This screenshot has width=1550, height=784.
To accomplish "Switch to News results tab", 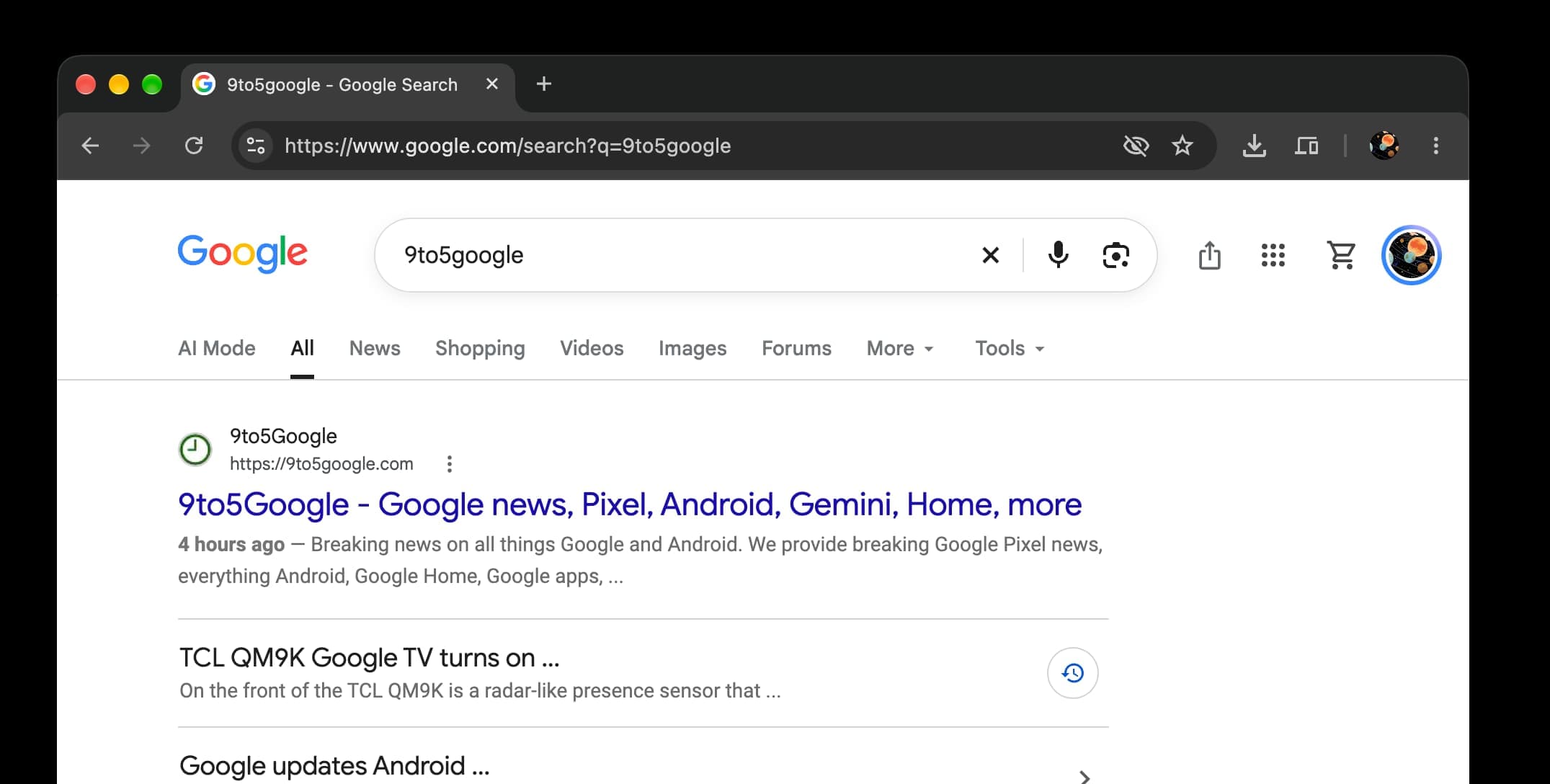I will click(x=375, y=349).
